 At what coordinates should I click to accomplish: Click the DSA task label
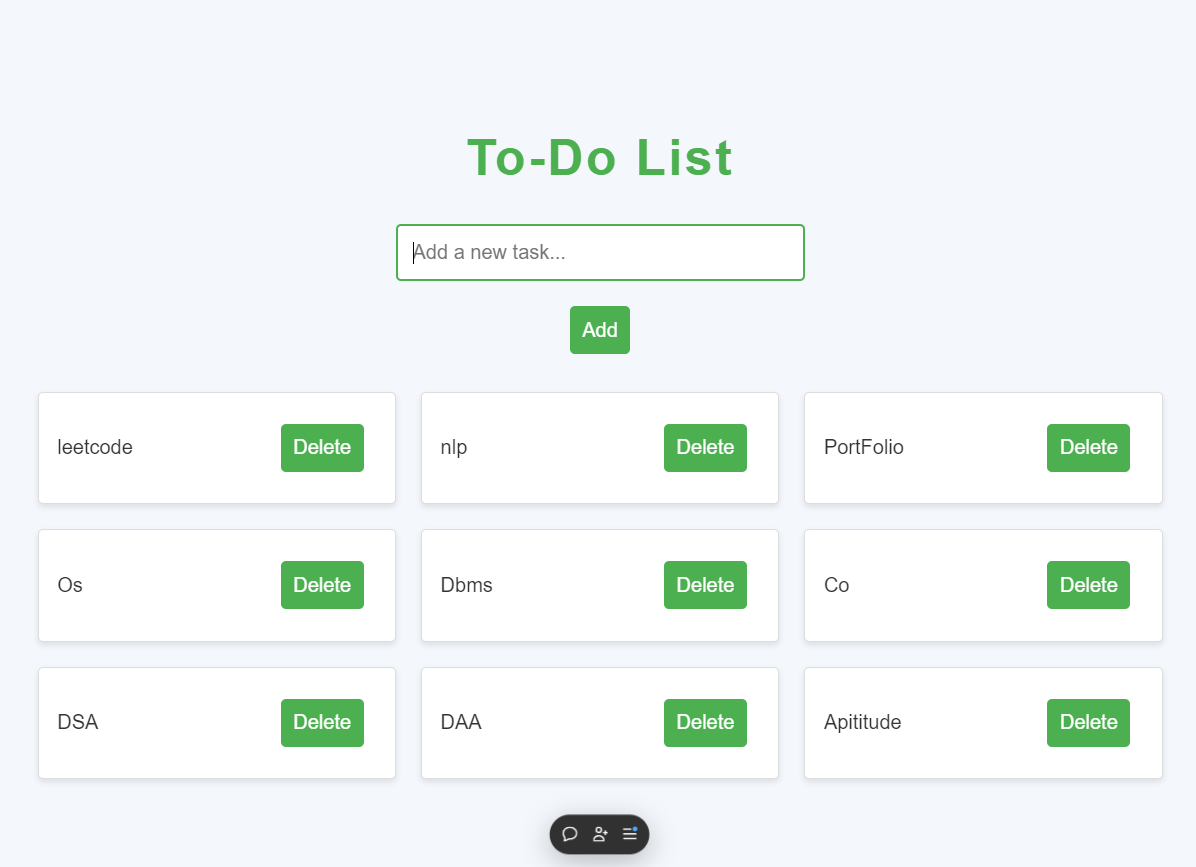[78, 722]
